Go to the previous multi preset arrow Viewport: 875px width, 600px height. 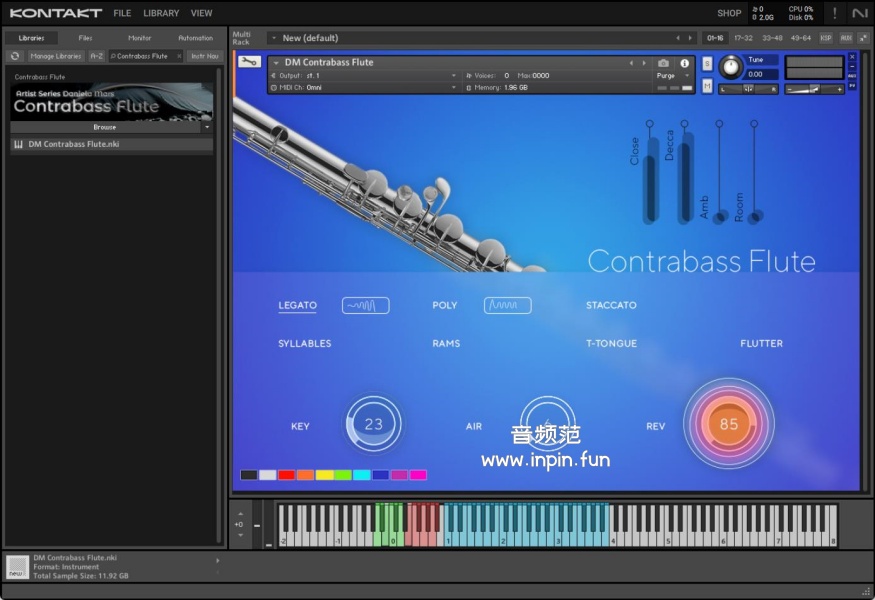678,38
